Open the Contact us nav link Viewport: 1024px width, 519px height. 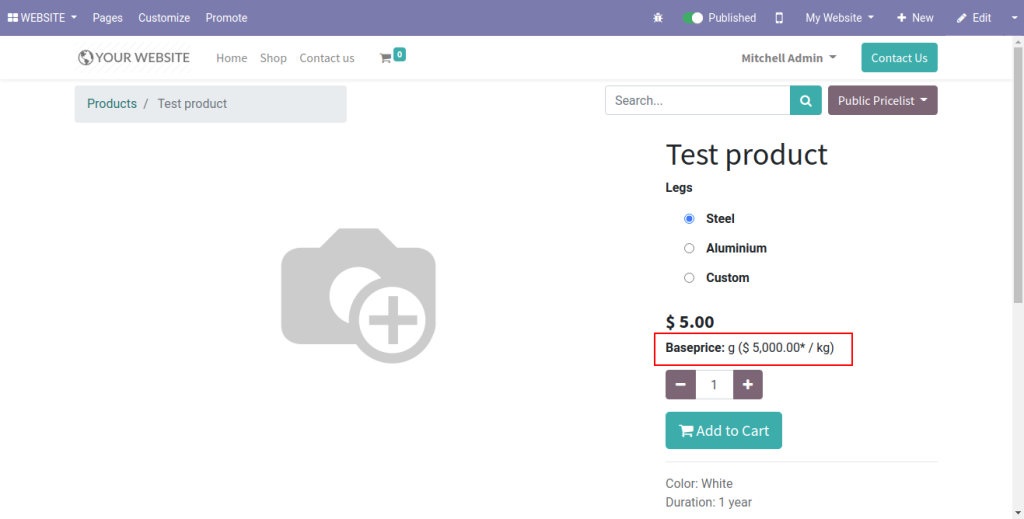[x=327, y=58]
